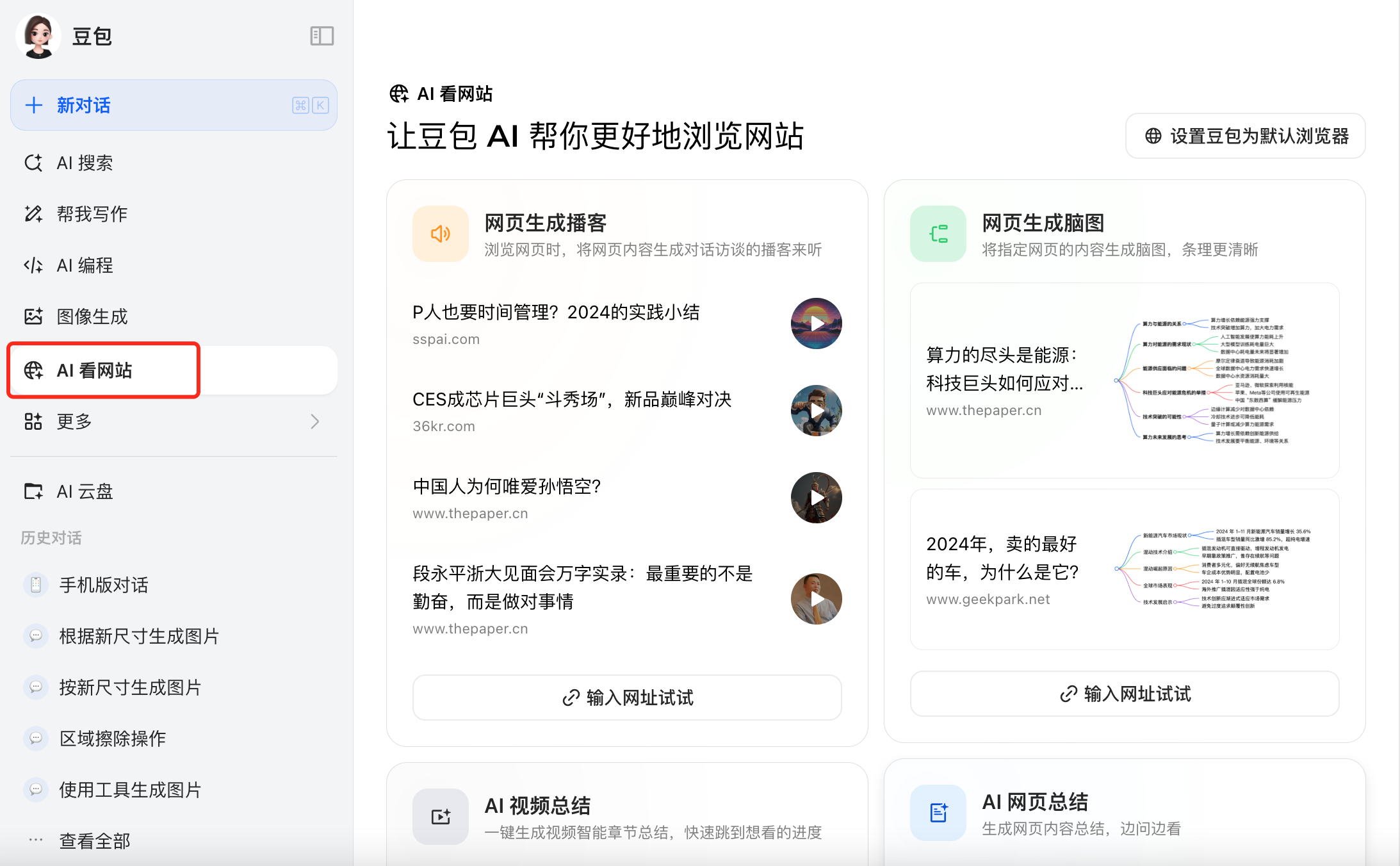The height and width of the screenshot is (866, 1400).
Task: Click the 算力的尽头是能源 mind map thumbnail
Action: point(1212,381)
